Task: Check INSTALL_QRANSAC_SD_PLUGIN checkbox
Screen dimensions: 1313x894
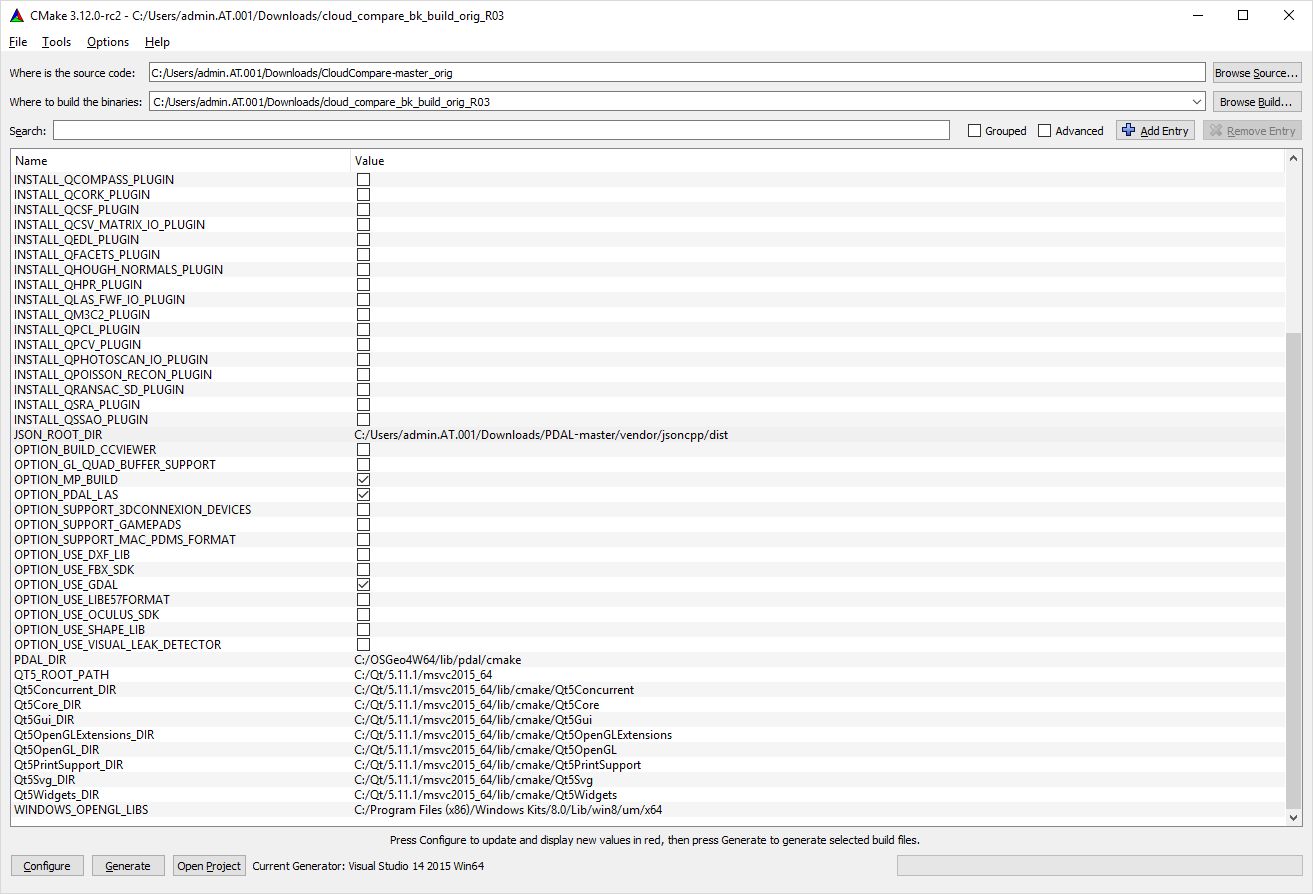Action: [363, 390]
